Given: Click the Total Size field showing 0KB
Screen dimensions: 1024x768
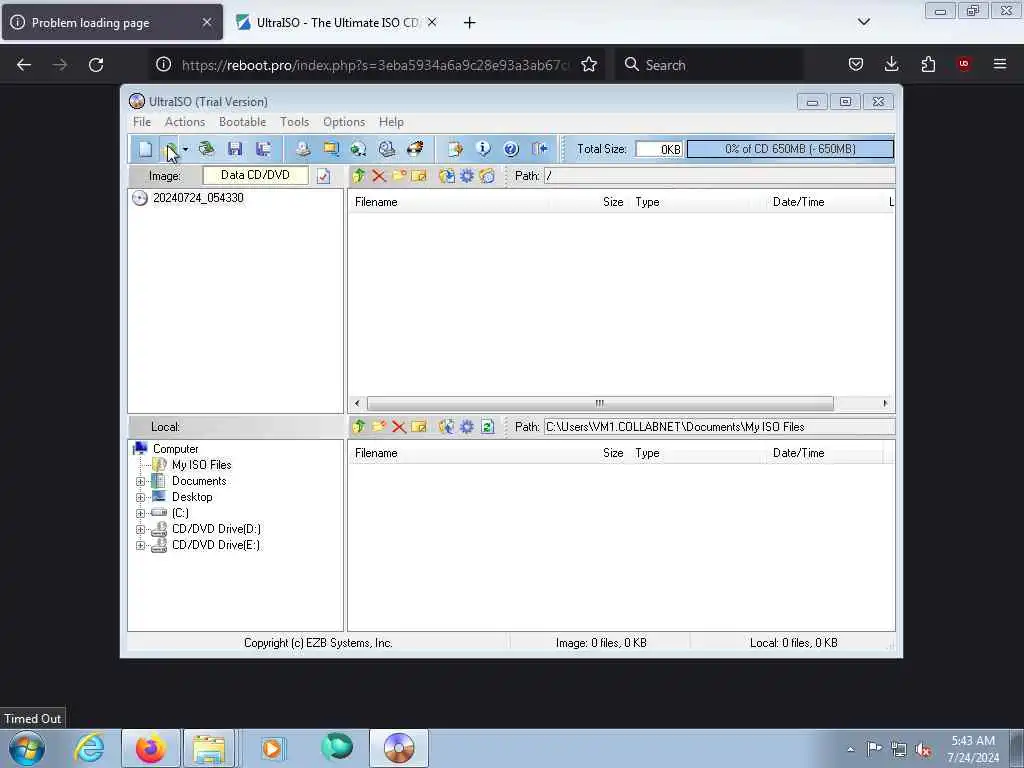Looking at the screenshot, I should 659,149.
